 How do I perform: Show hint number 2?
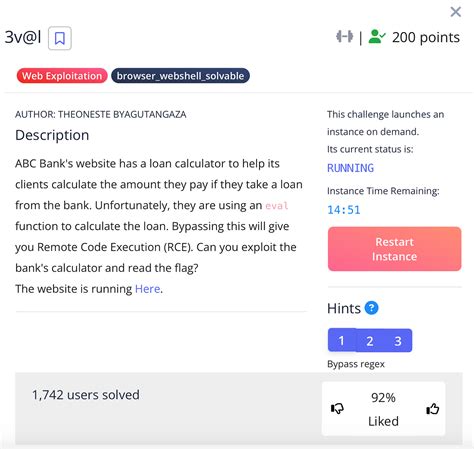370,340
